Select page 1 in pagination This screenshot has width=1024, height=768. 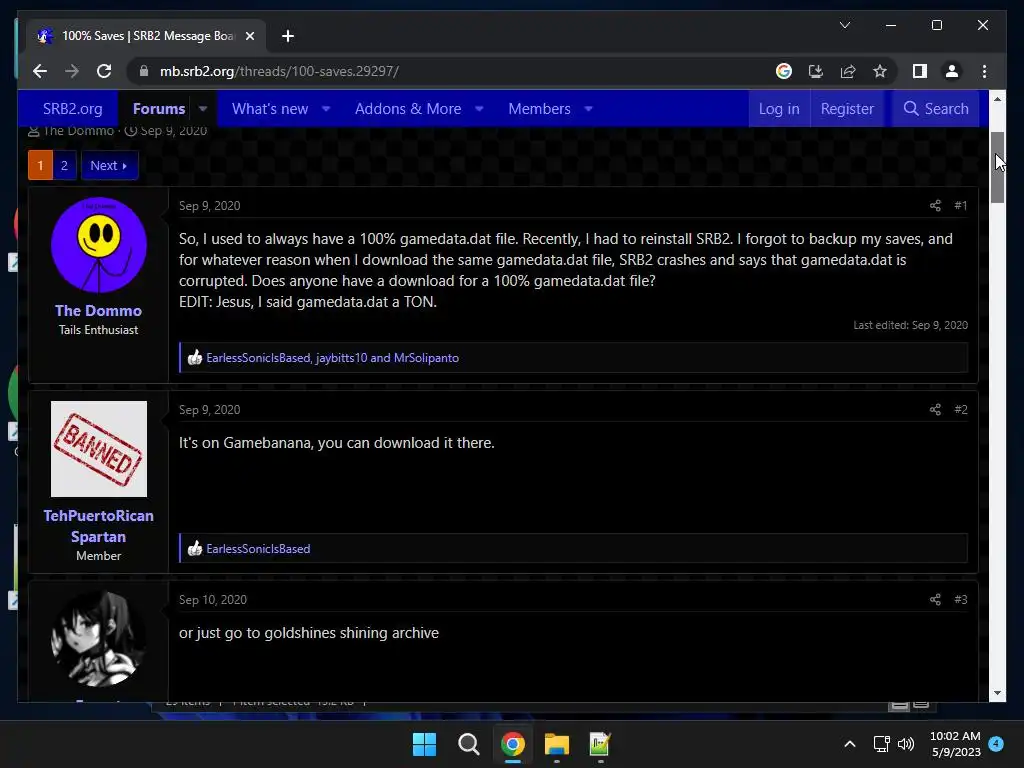pos(40,165)
